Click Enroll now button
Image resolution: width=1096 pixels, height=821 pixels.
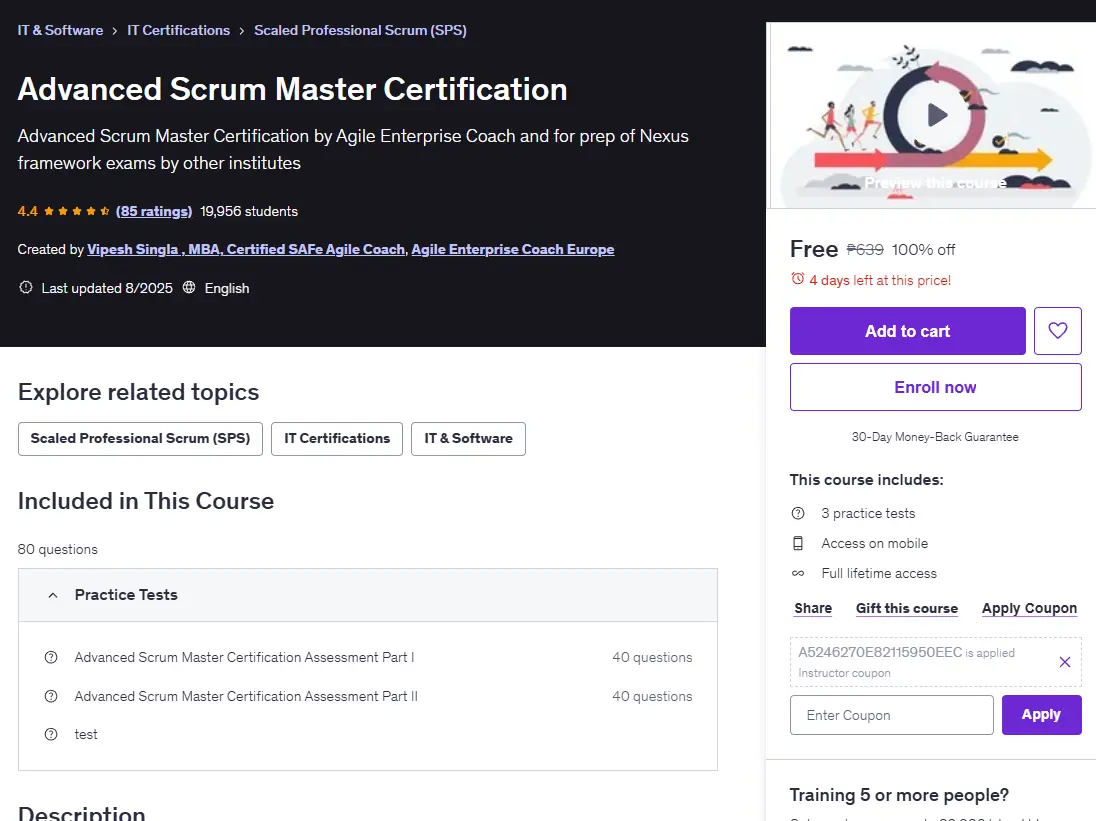(x=935, y=387)
